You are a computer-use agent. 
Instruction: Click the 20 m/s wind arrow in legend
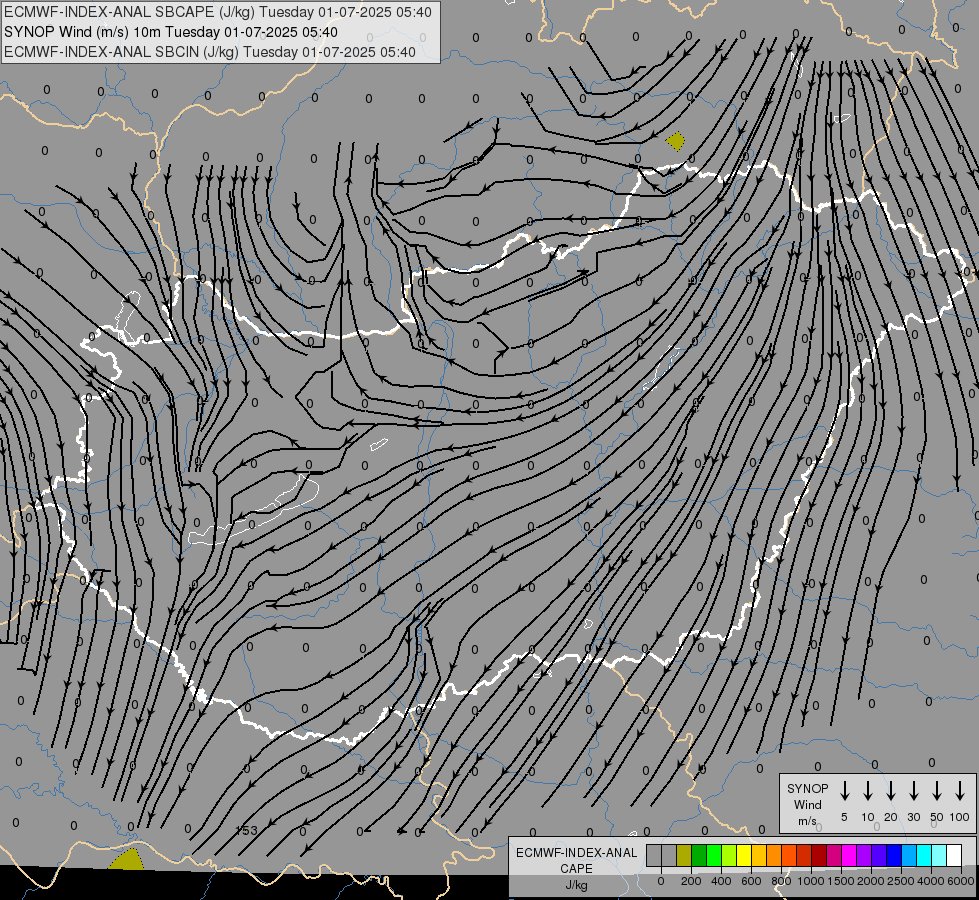pyautogui.click(x=891, y=790)
